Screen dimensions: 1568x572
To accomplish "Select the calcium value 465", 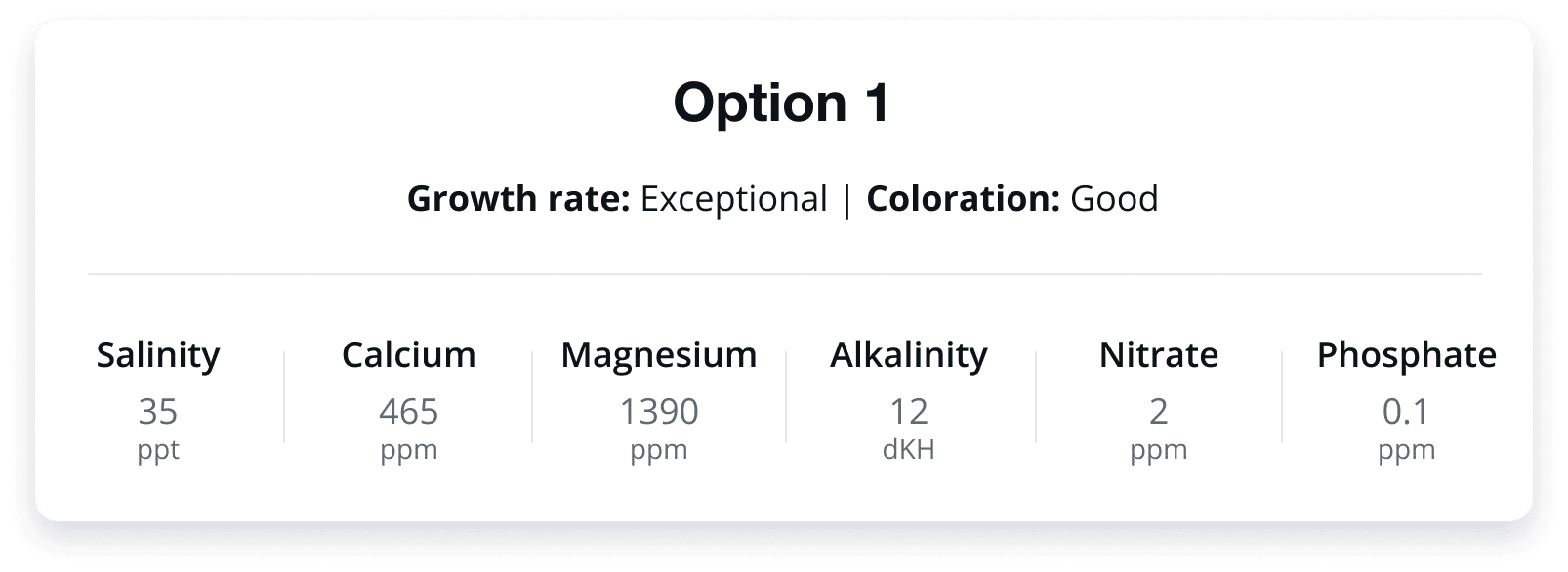I will [x=409, y=412].
